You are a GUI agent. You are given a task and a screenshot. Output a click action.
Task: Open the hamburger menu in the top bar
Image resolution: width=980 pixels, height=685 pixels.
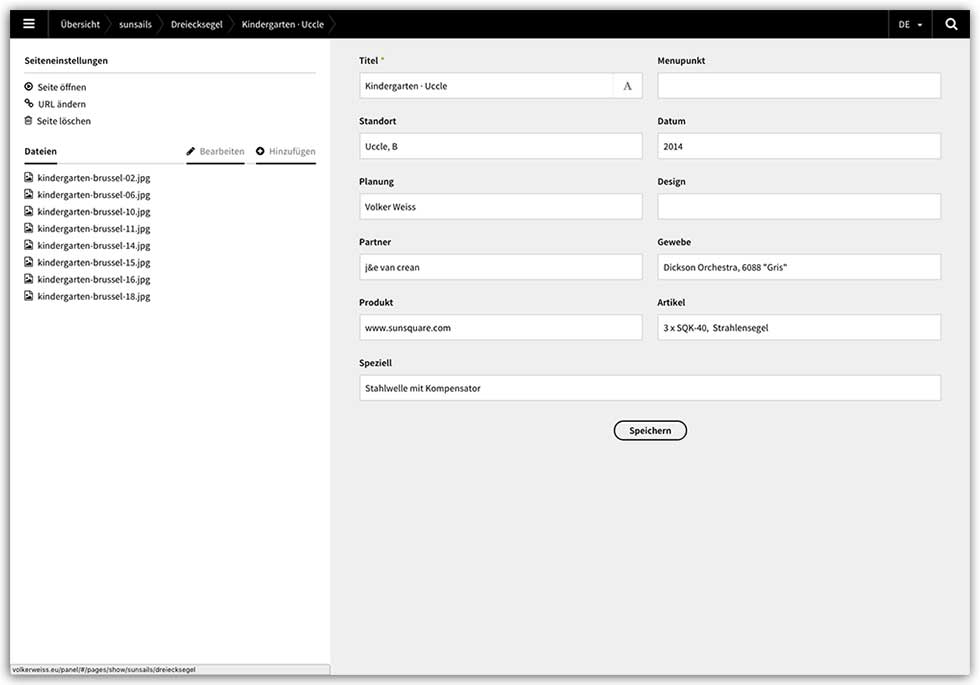click(29, 24)
